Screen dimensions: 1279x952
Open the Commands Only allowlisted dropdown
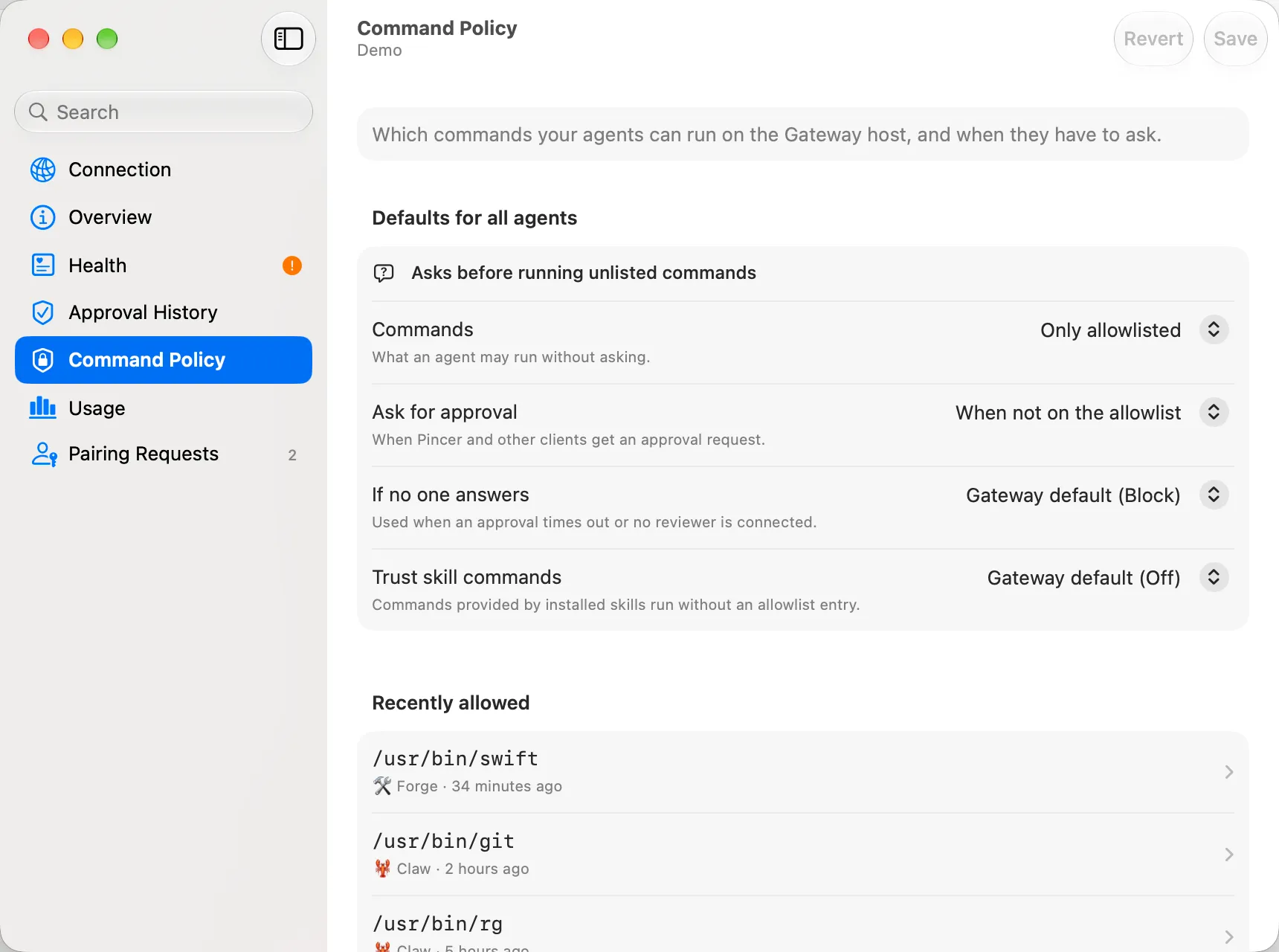tap(1214, 329)
